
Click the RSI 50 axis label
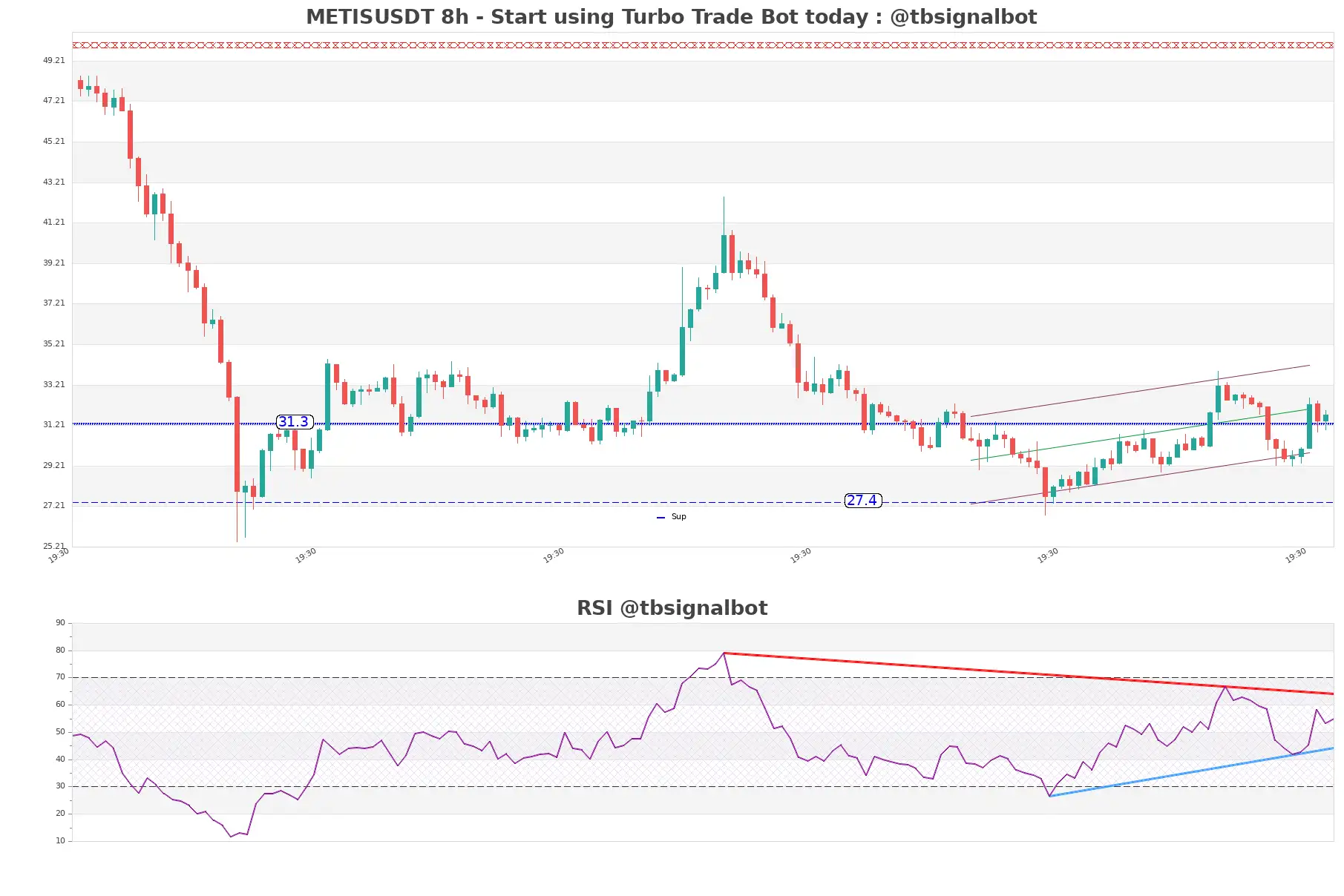[60, 731]
